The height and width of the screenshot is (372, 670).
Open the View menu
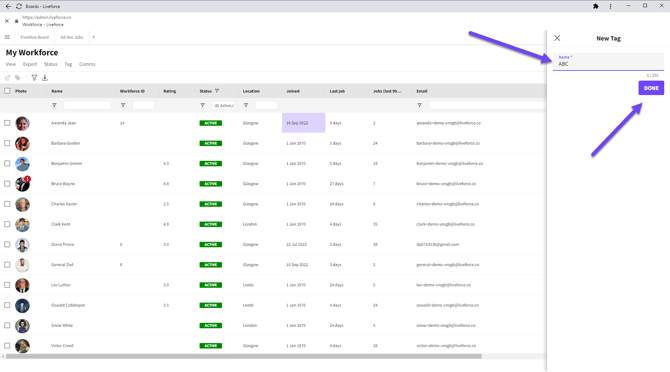(11, 64)
